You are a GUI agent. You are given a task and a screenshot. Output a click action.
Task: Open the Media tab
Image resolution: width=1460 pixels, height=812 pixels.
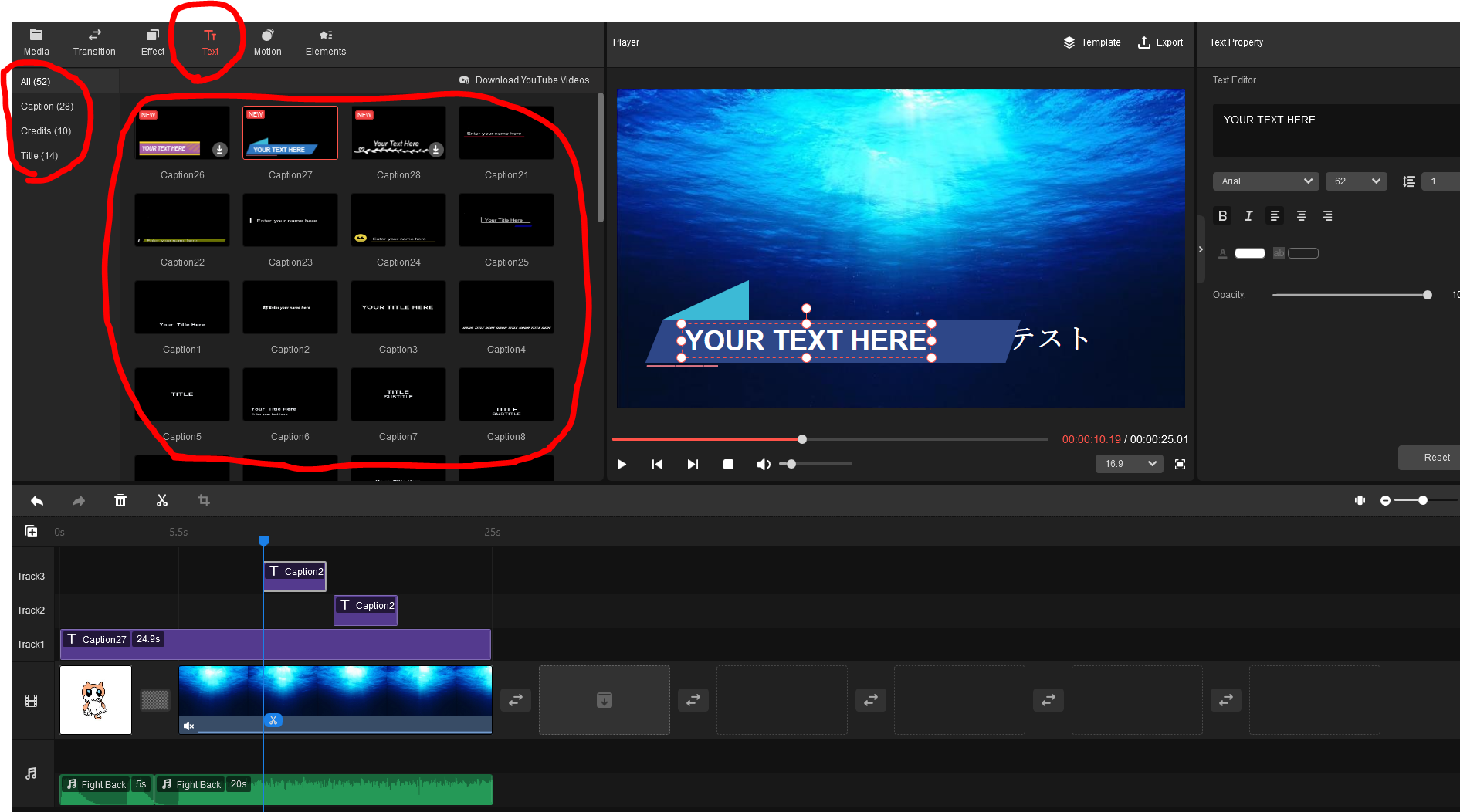[36, 42]
